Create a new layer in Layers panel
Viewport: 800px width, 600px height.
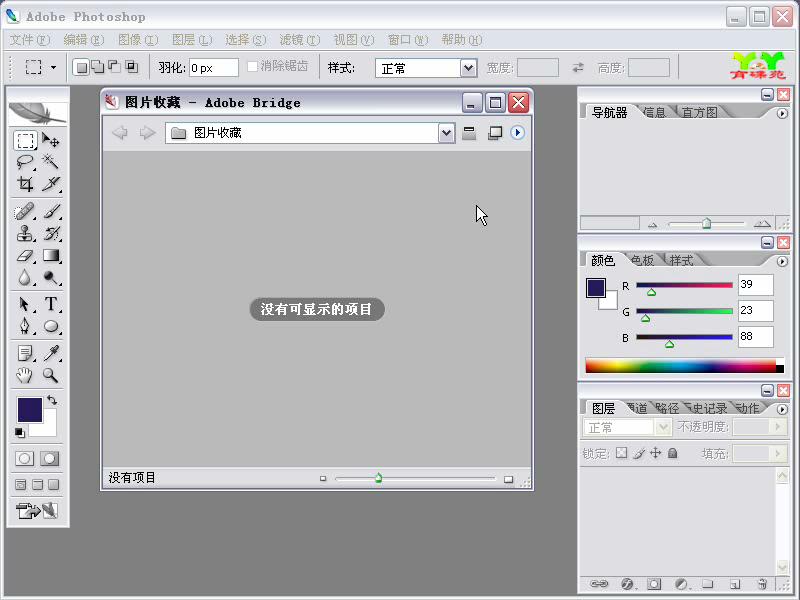(735, 584)
